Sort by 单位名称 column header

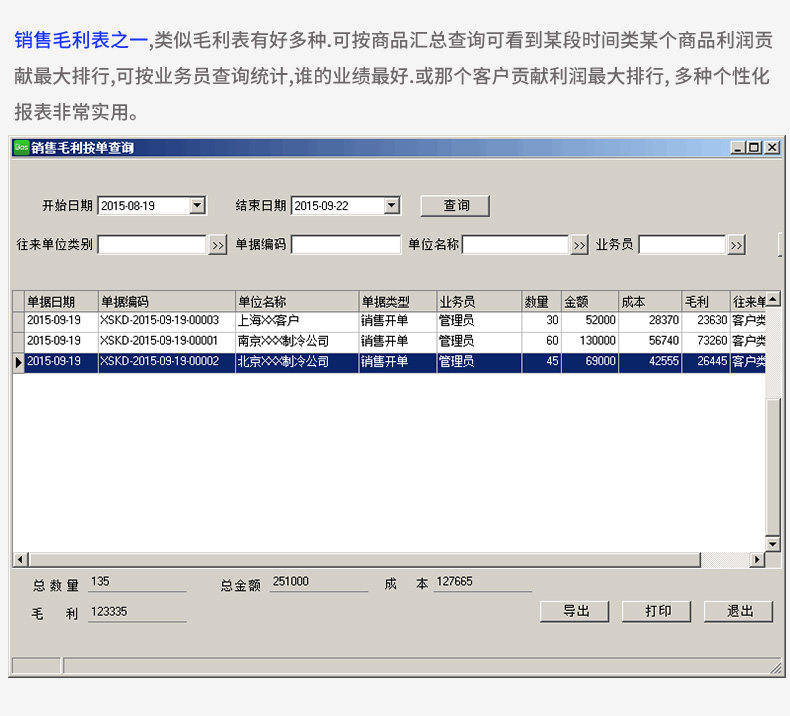(x=297, y=301)
